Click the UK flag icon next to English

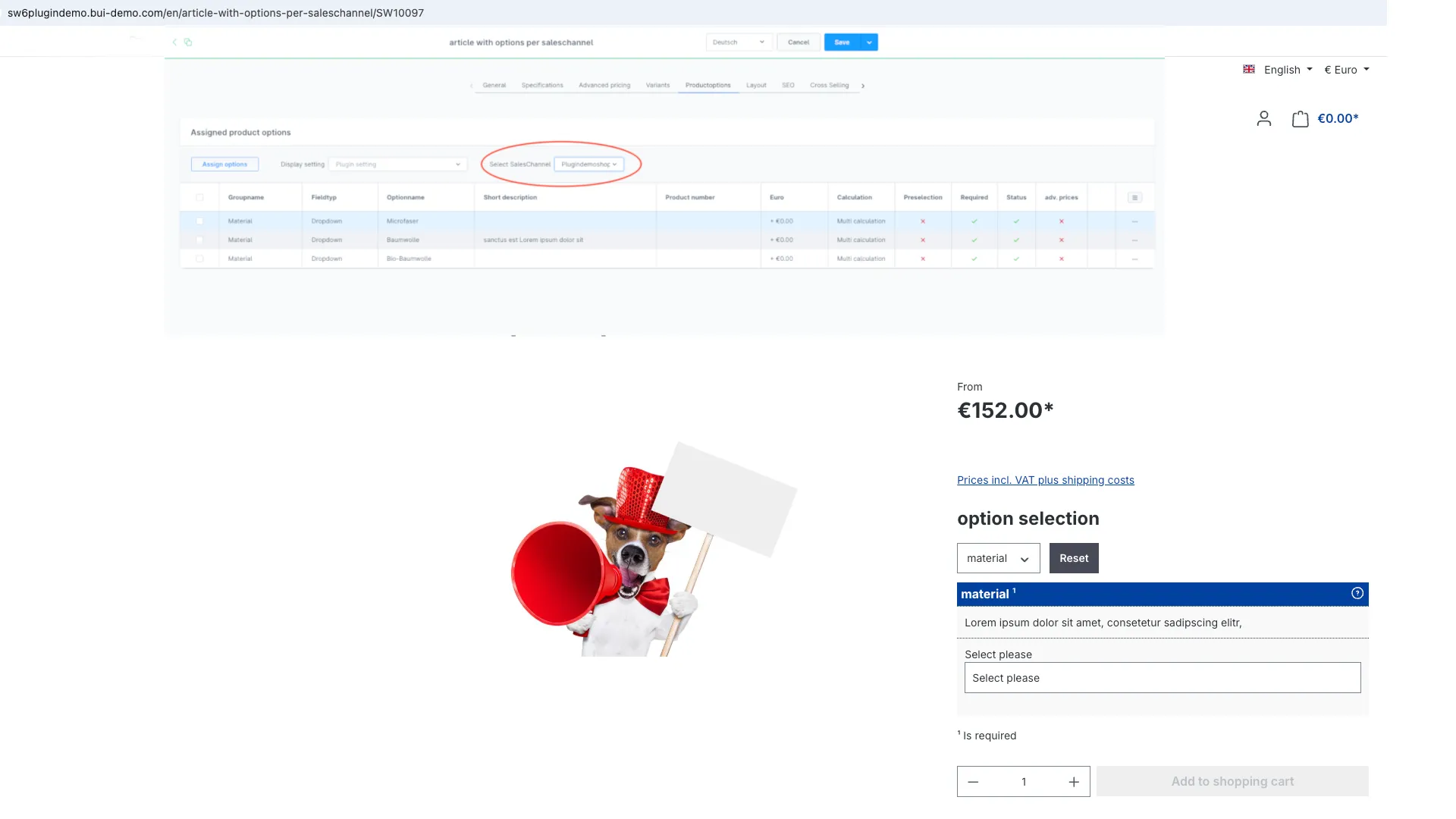(1248, 69)
